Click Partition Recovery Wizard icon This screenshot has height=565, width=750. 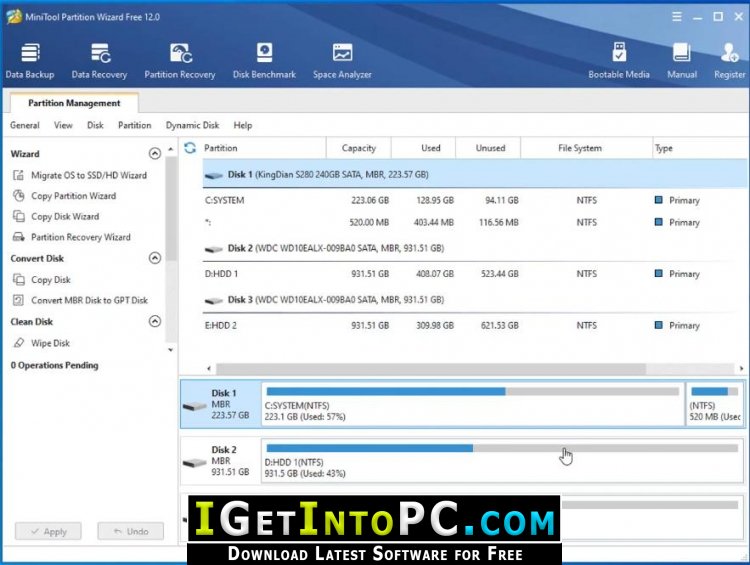tap(18, 237)
